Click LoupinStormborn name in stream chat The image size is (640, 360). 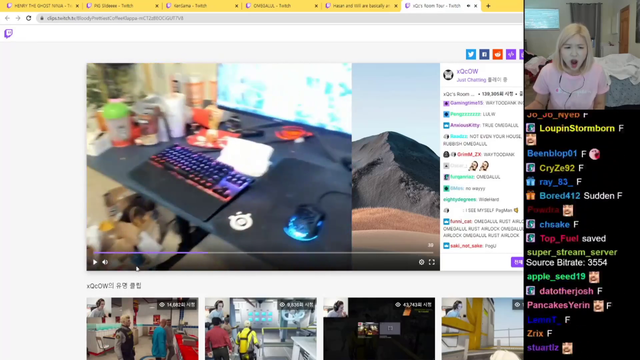(x=577, y=129)
